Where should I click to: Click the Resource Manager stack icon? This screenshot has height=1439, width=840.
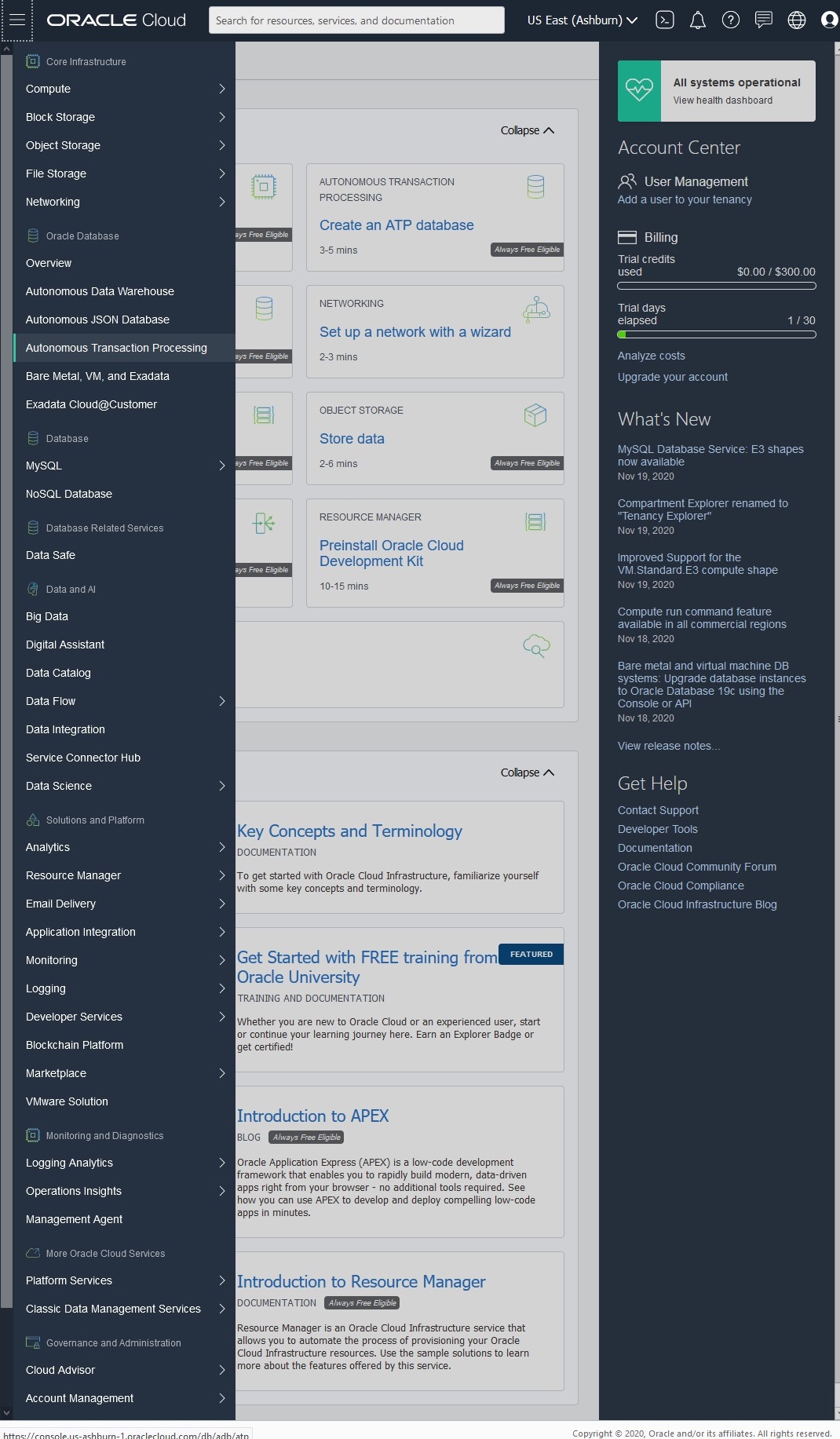(x=535, y=522)
